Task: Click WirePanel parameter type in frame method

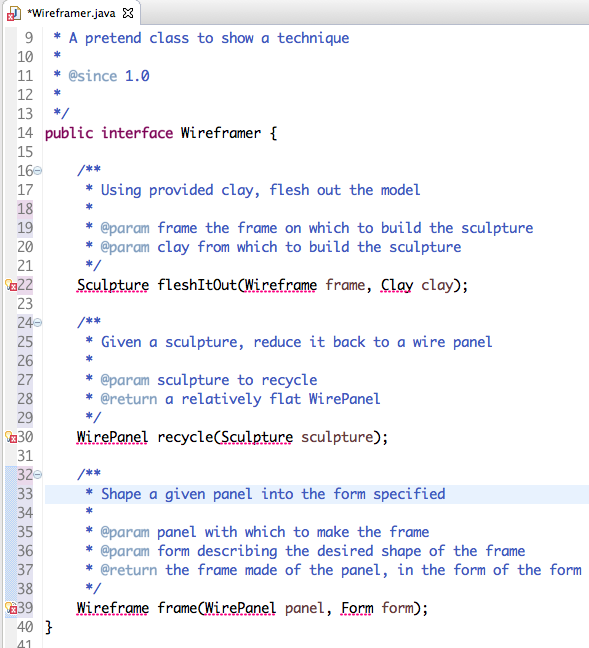Action: pos(241,608)
